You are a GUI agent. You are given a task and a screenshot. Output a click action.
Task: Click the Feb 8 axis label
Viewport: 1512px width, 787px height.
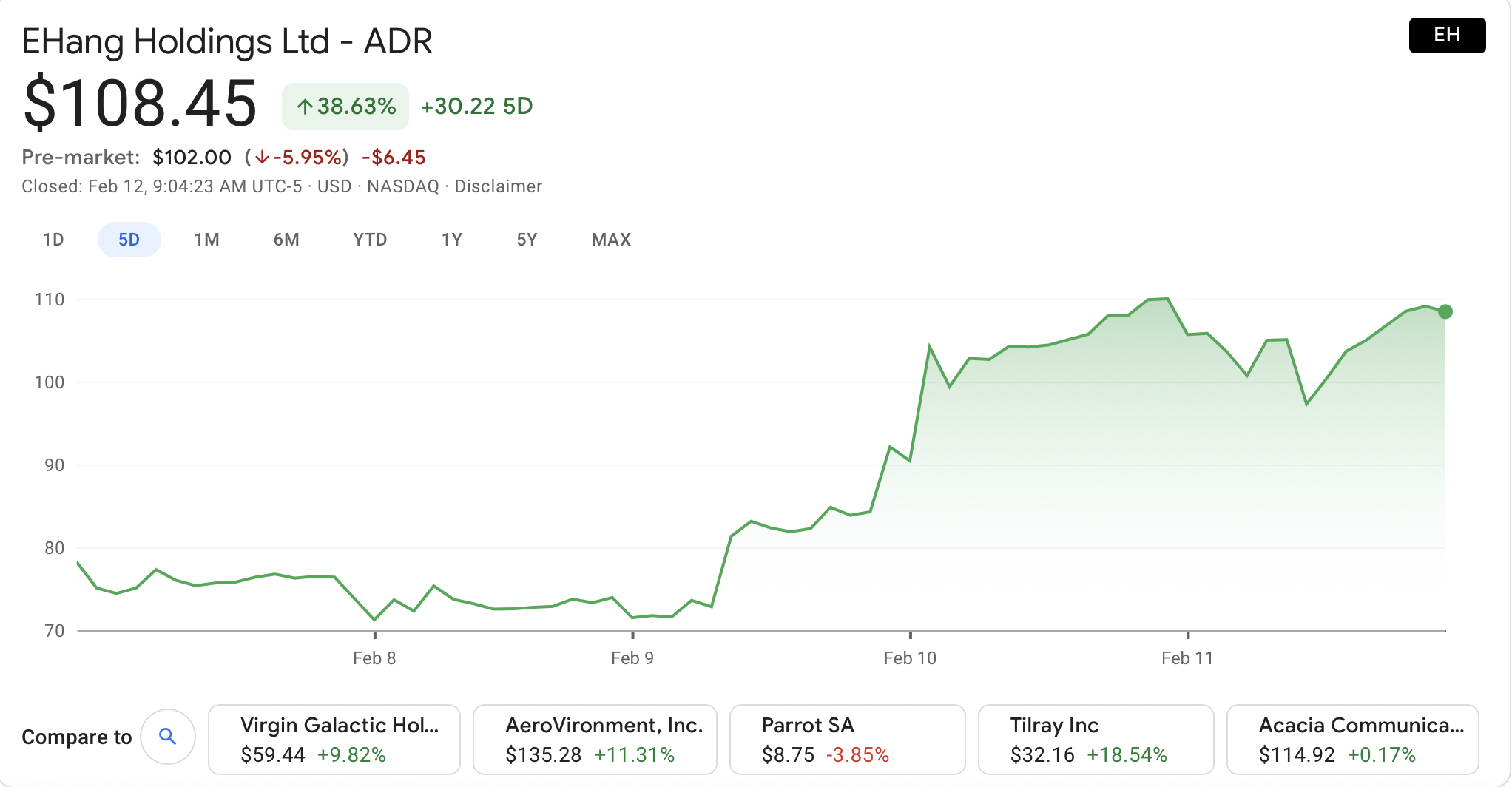point(374,658)
